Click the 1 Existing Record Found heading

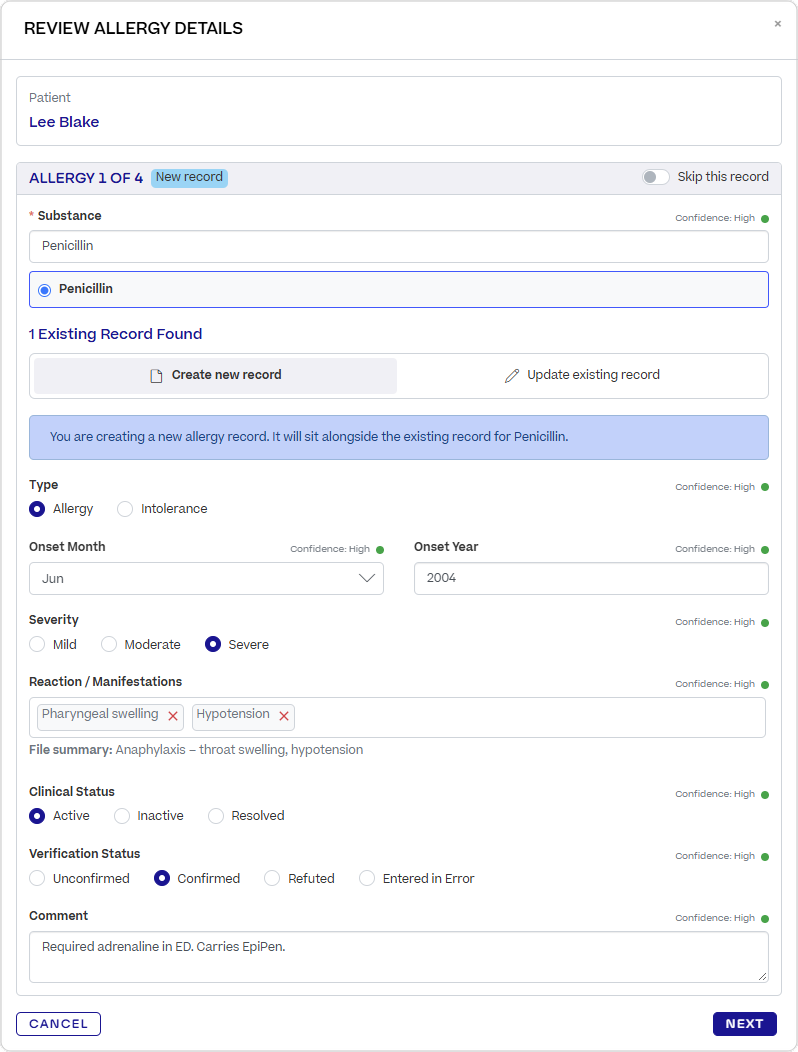coord(115,334)
